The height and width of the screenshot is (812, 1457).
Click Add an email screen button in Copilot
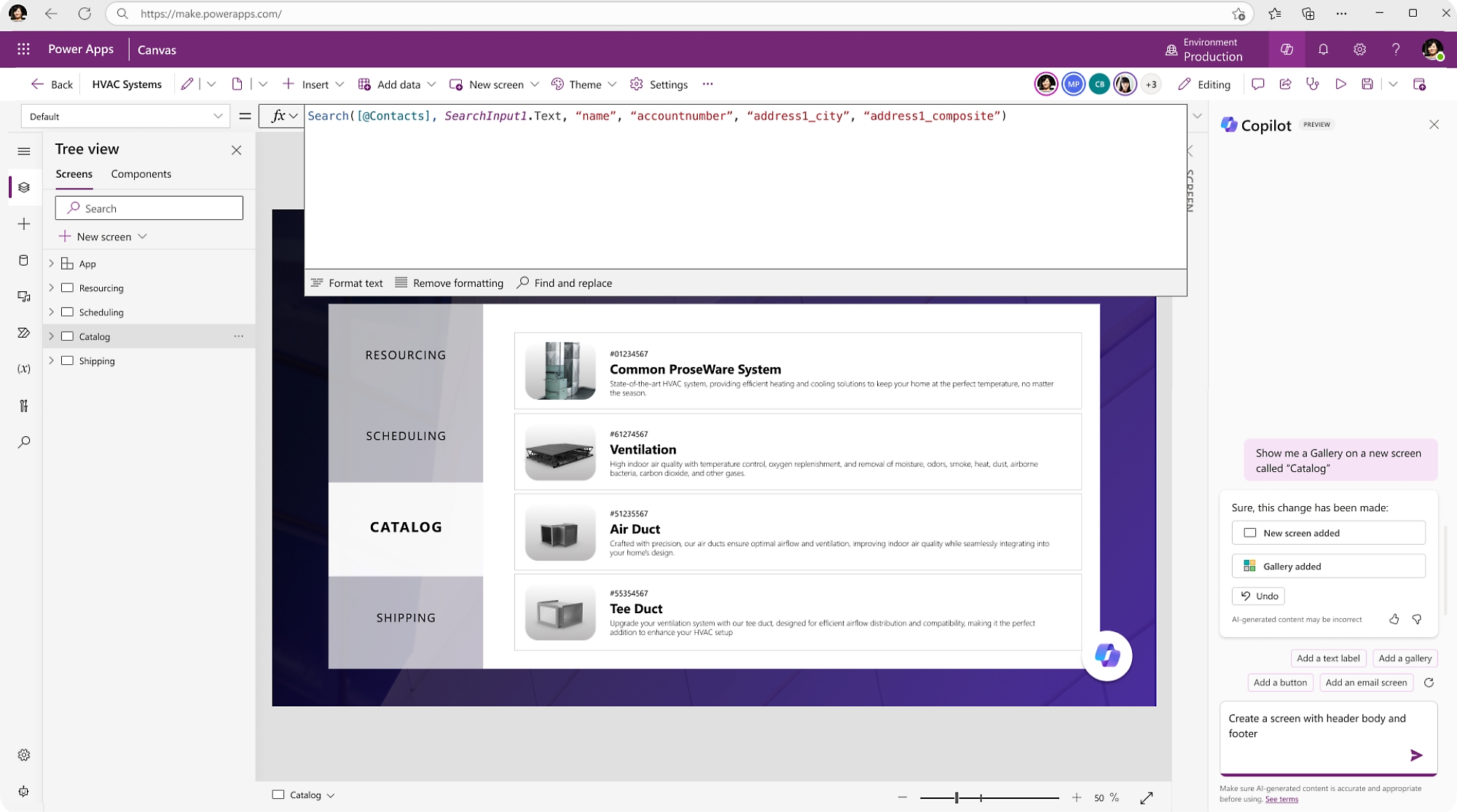coord(1366,681)
